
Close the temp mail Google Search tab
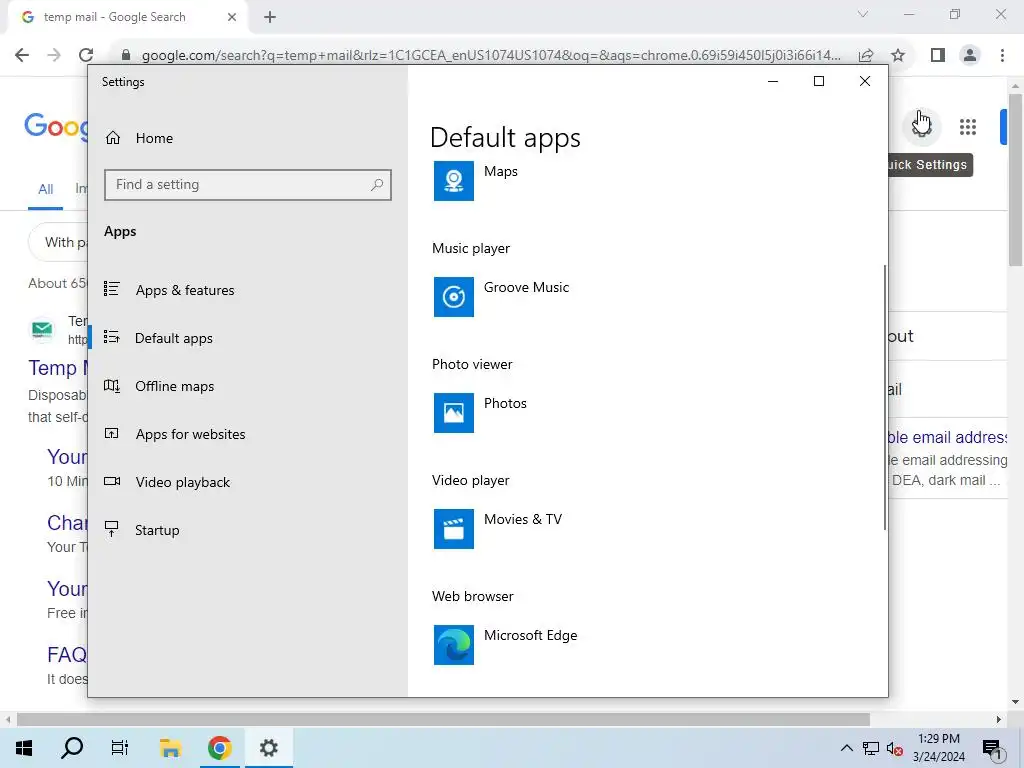232,17
